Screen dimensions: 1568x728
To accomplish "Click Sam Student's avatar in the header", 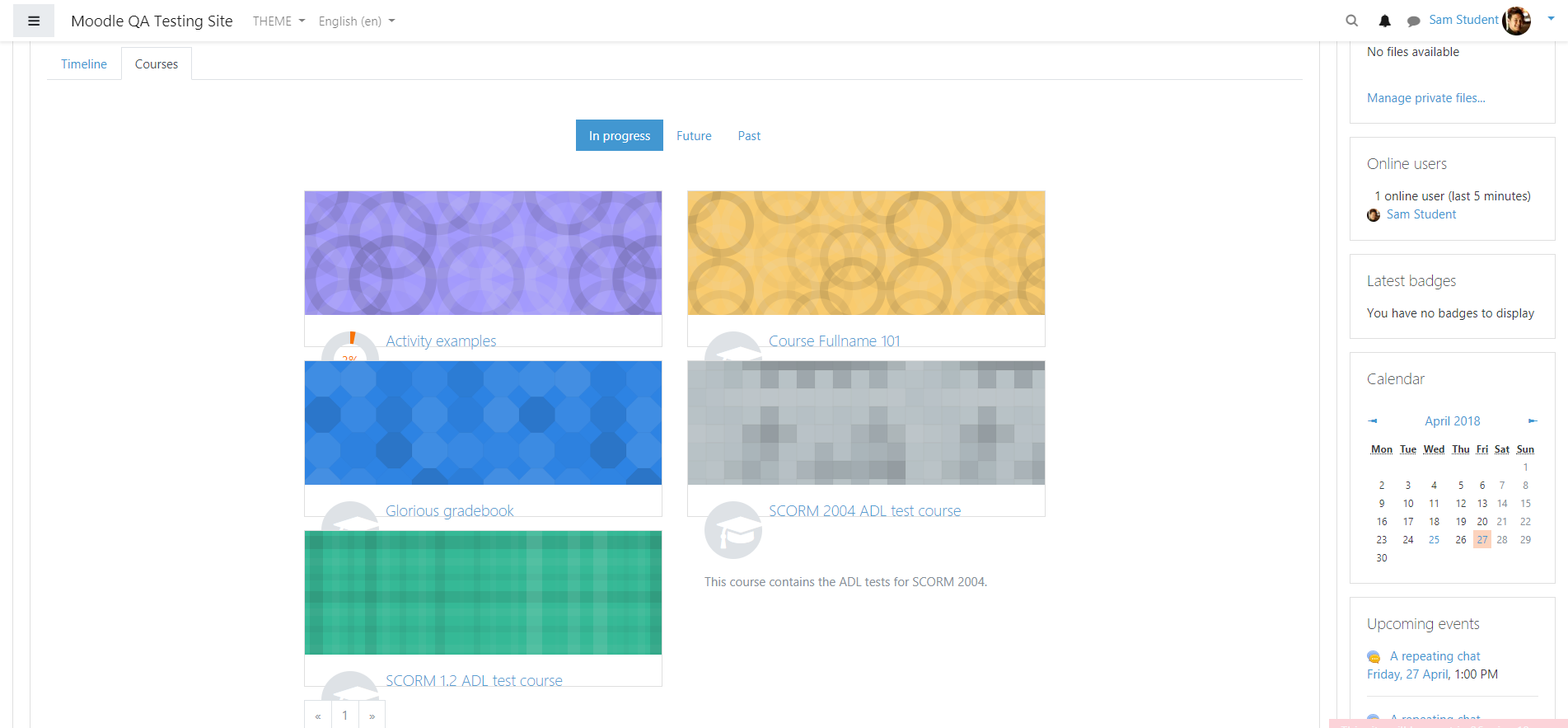I will [x=1516, y=21].
